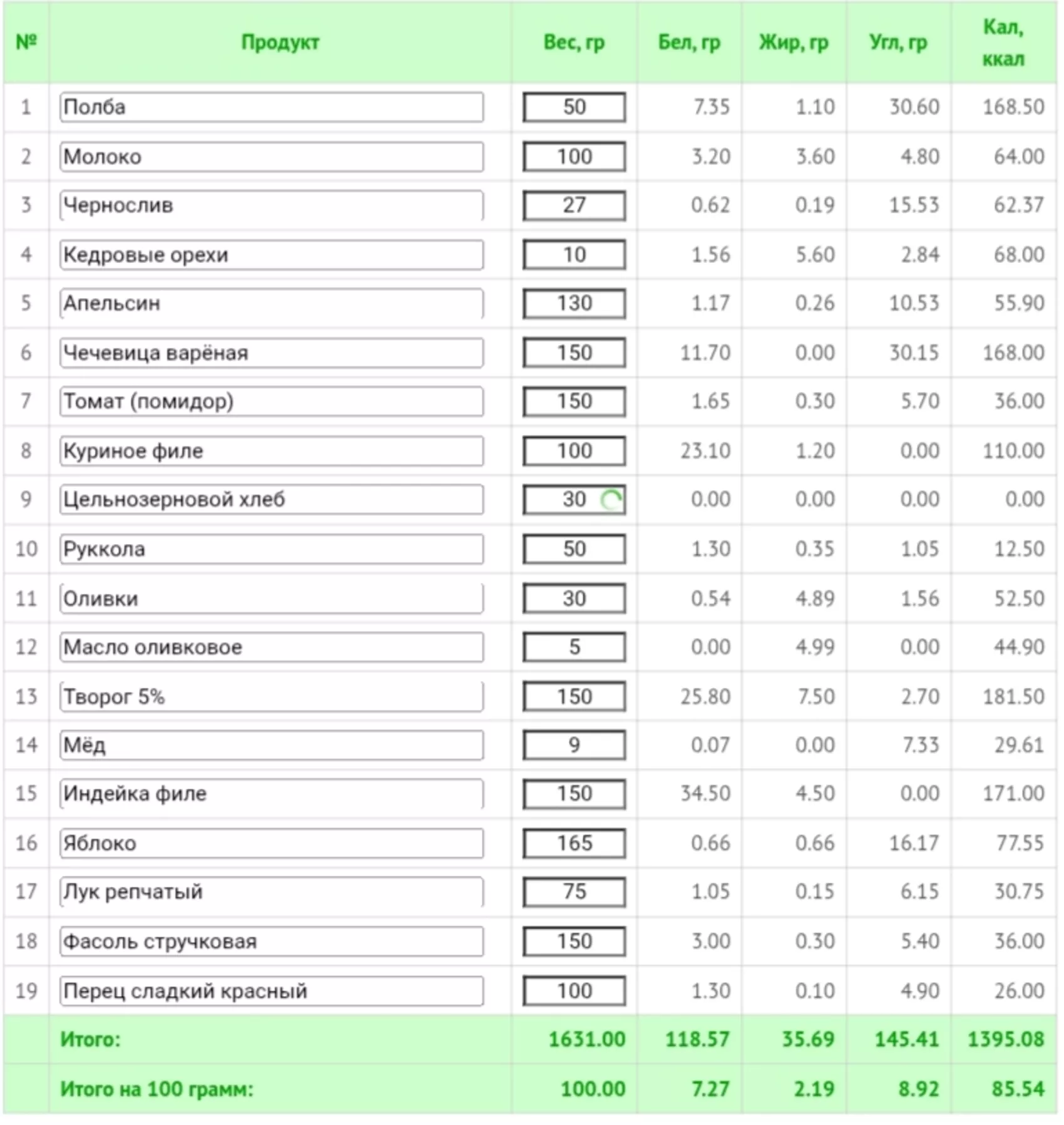Image resolution: width=1064 pixels, height=1125 pixels.
Task: Click the Продукт column header
Action: [x=280, y=43]
